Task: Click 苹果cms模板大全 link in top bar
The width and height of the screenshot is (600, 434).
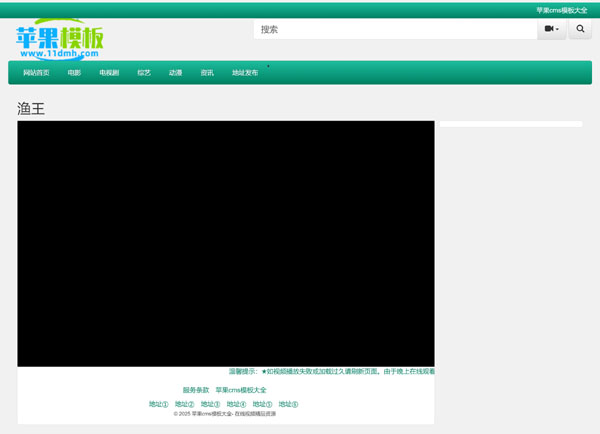Action: tap(561, 10)
